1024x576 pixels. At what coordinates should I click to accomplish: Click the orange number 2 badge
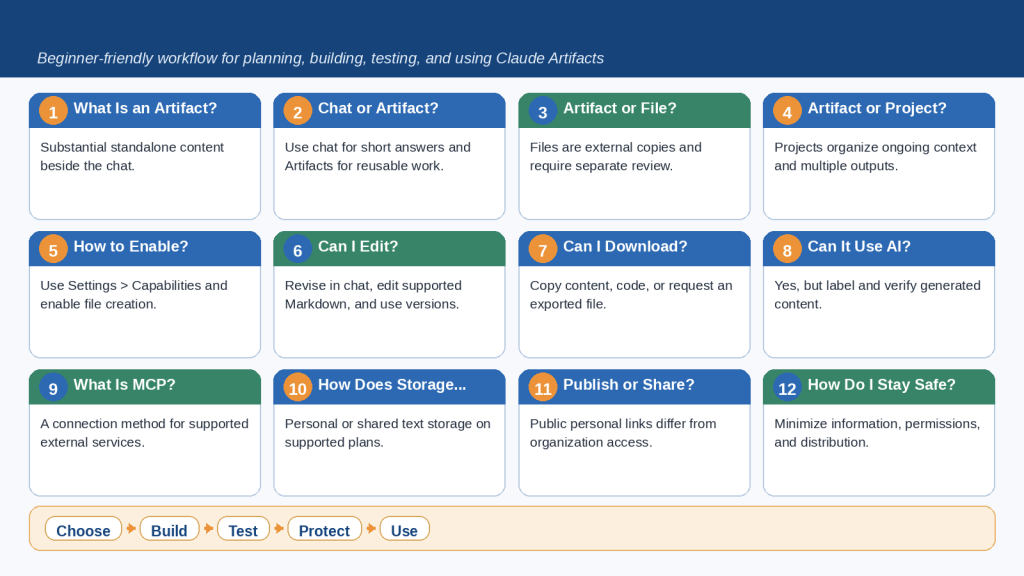(298, 112)
